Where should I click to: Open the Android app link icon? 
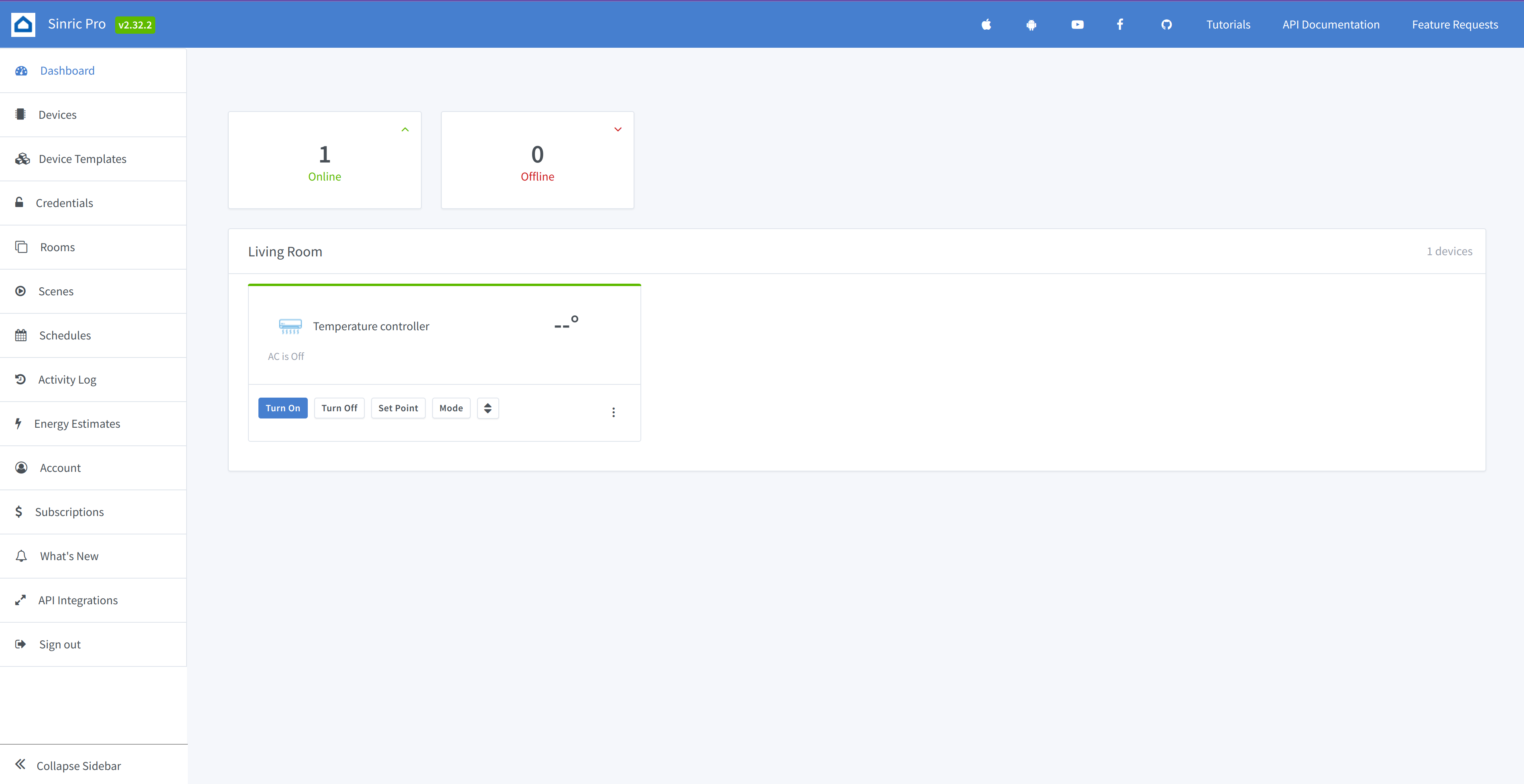[1031, 25]
